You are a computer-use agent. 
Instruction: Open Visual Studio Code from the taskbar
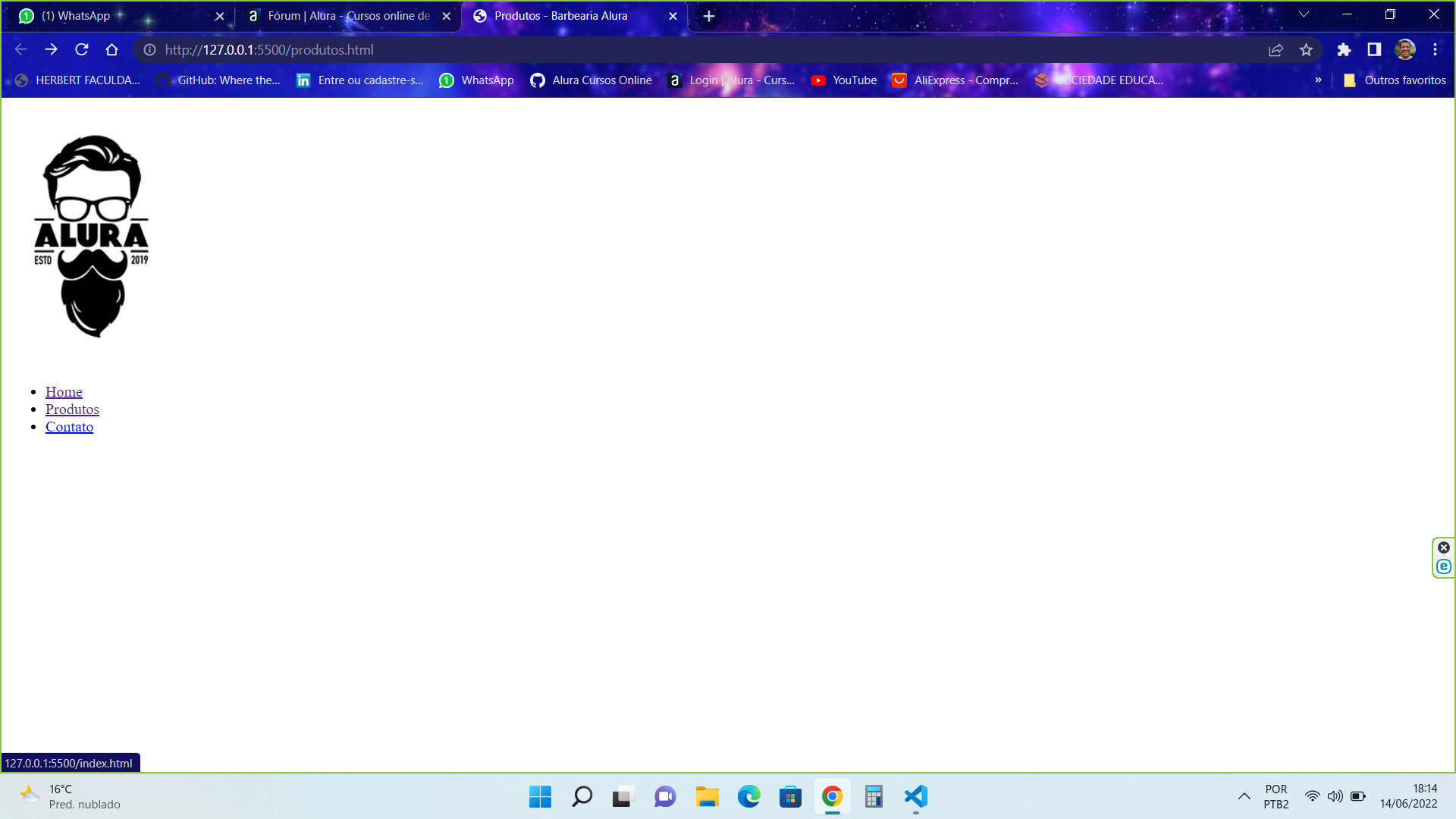coord(915,796)
